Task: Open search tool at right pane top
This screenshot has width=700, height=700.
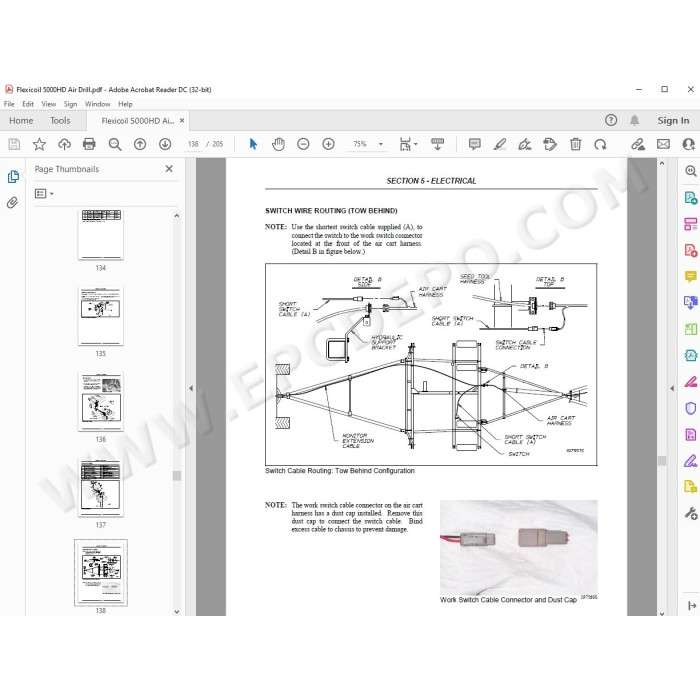Action: click(690, 171)
